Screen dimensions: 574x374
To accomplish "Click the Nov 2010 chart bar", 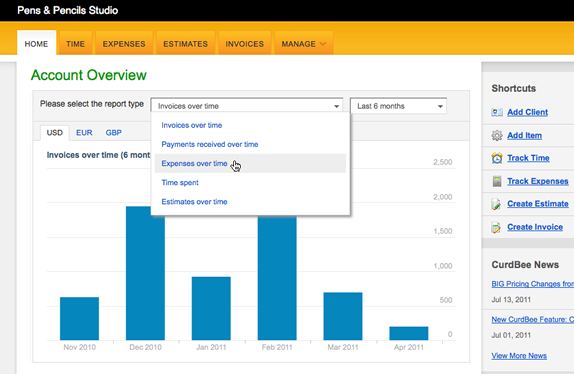I will coord(79,319).
